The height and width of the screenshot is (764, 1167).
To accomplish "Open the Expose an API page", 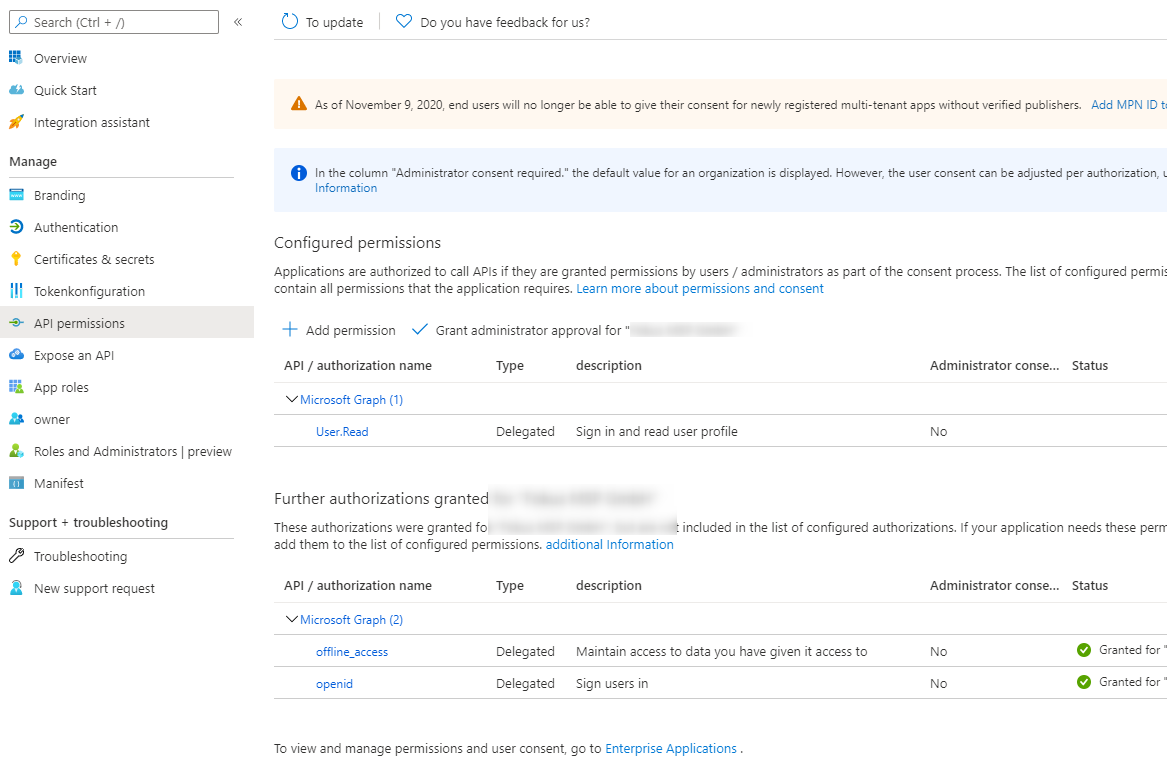I will (x=73, y=355).
